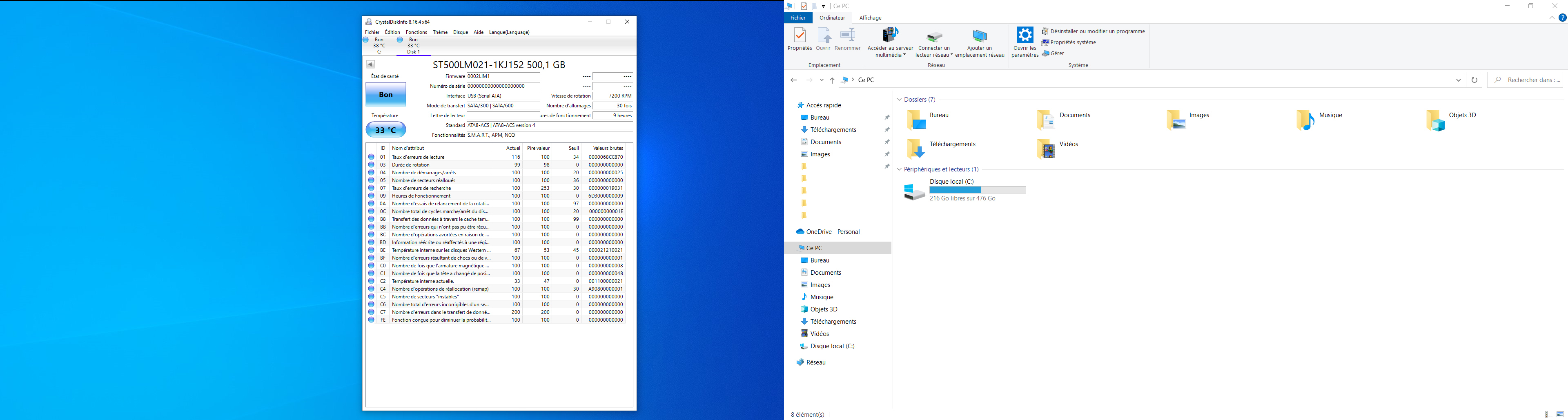Click the Vitesse de rotation 7200 RPM field
1568x420 pixels.
coord(613,96)
